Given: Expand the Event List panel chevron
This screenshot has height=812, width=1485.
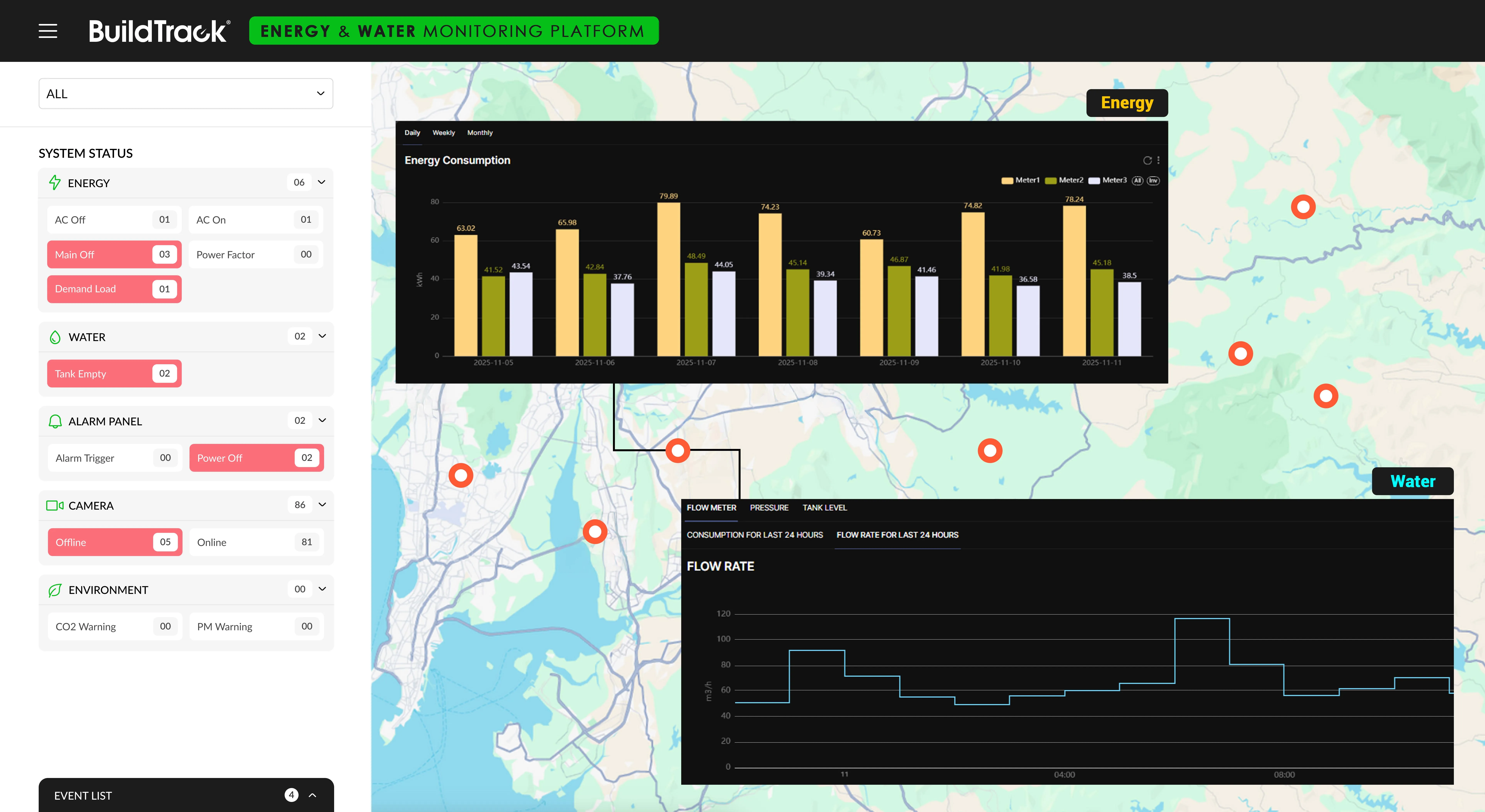Looking at the screenshot, I should [312, 795].
